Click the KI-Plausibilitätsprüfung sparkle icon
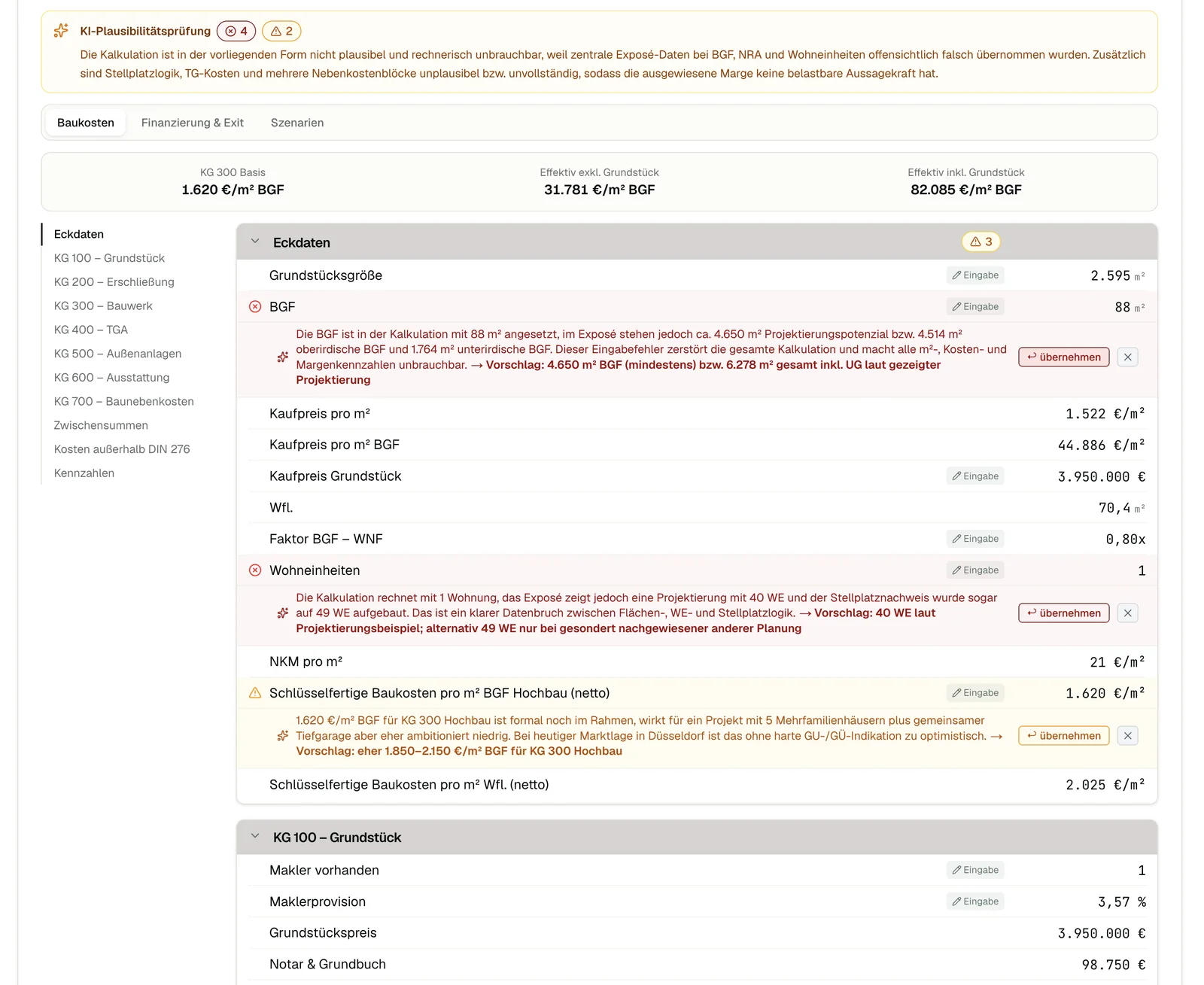The height and width of the screenshot is (985, 1204). [x=61, y=31]
